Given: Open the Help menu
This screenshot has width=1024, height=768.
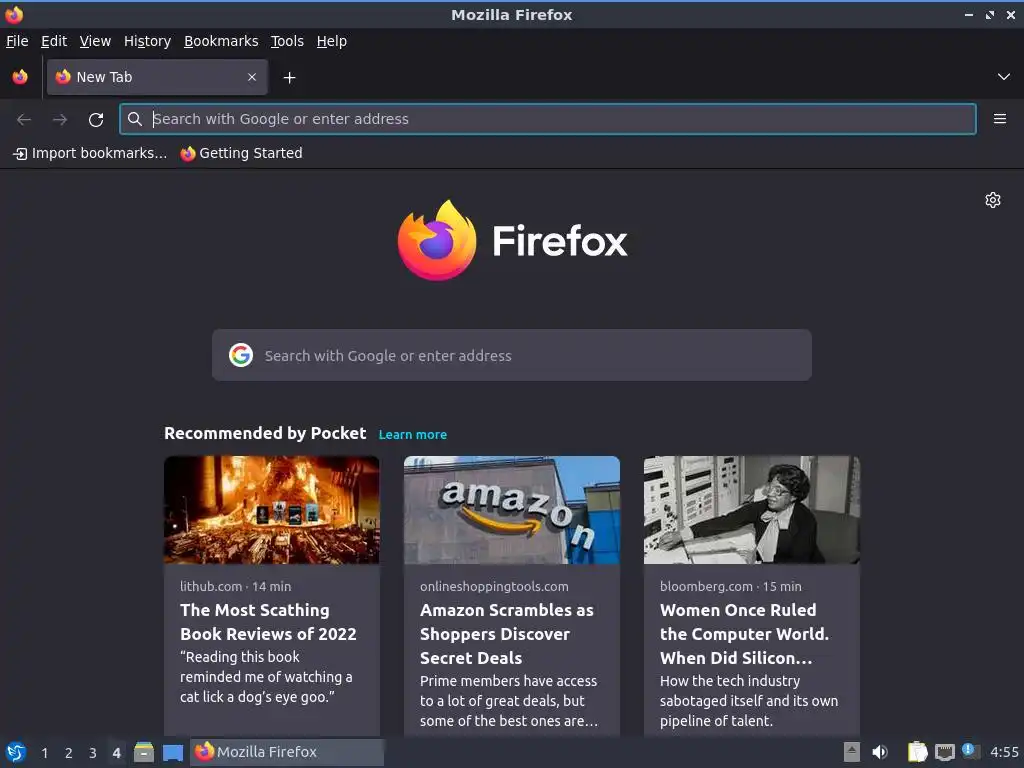Looking at the screenshot, I should click(332, 41).
